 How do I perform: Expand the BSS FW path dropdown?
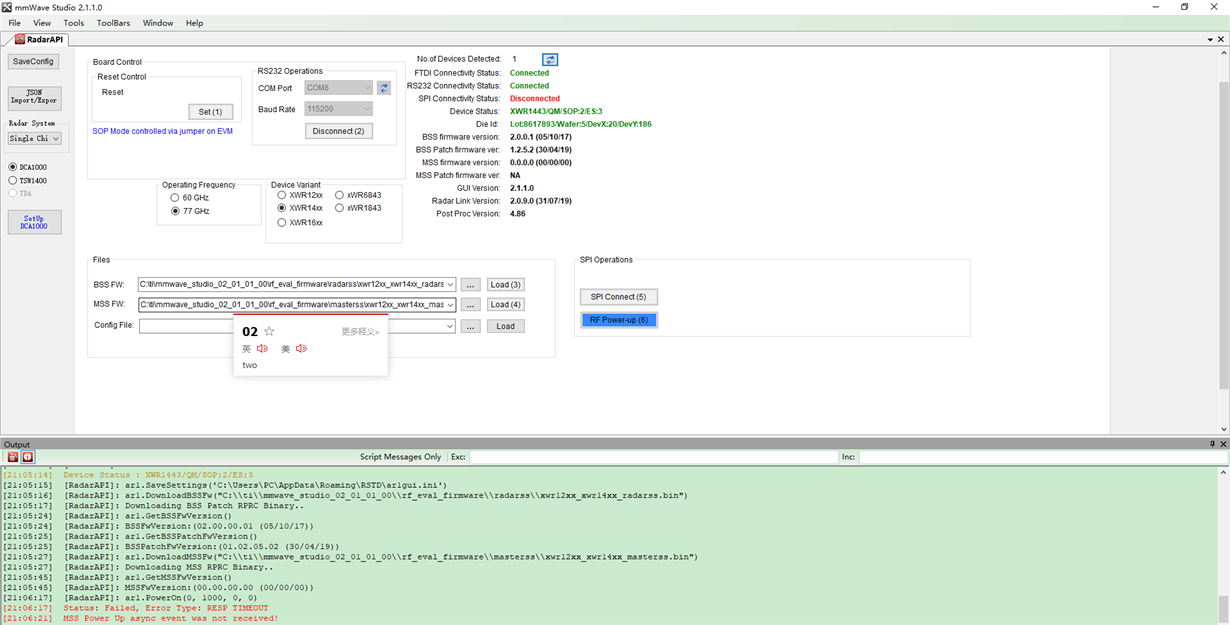pos(451,285)
